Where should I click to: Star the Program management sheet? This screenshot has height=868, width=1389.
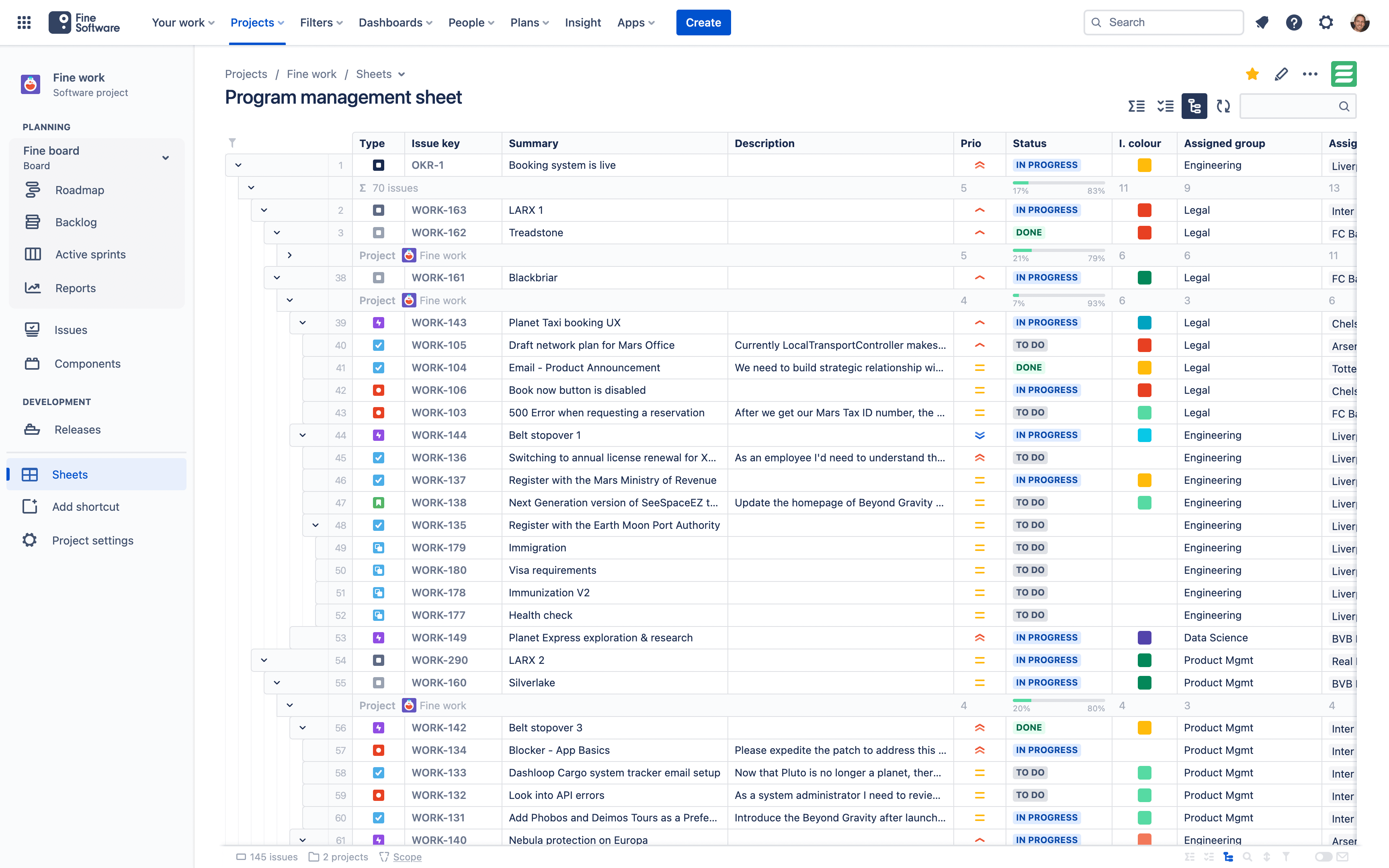[x=1252, y=74]
